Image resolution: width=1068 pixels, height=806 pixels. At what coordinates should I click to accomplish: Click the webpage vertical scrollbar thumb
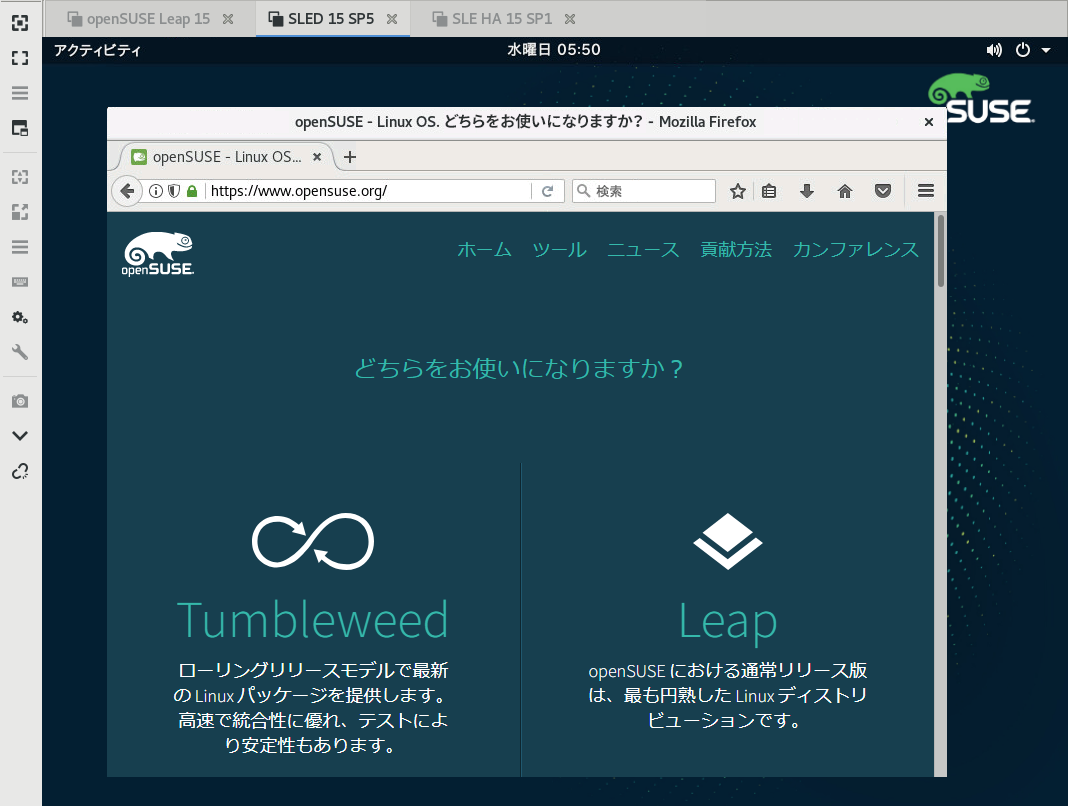[941, 251]
